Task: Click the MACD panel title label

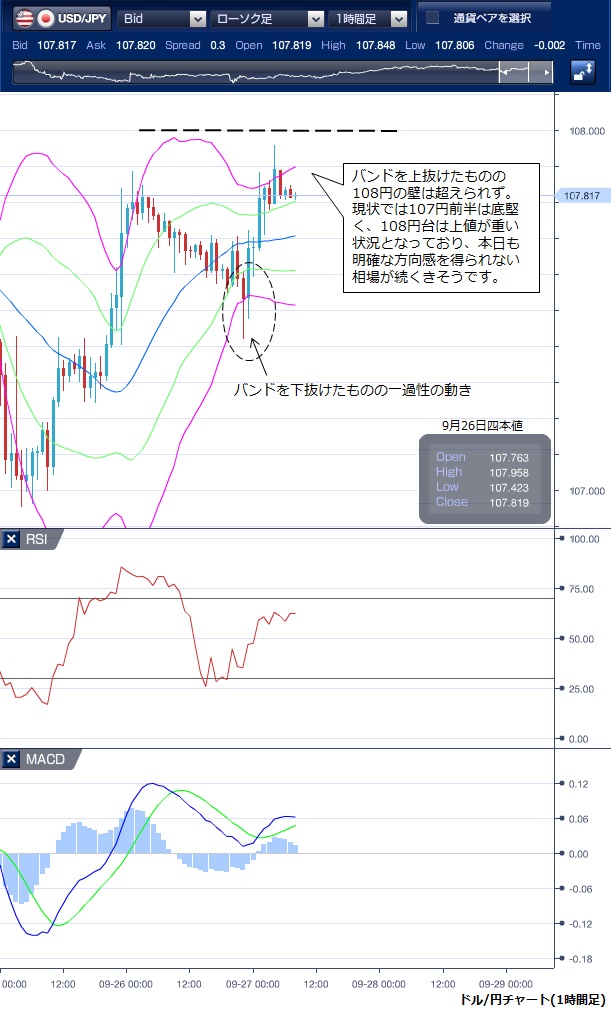Action: [45, 759]
